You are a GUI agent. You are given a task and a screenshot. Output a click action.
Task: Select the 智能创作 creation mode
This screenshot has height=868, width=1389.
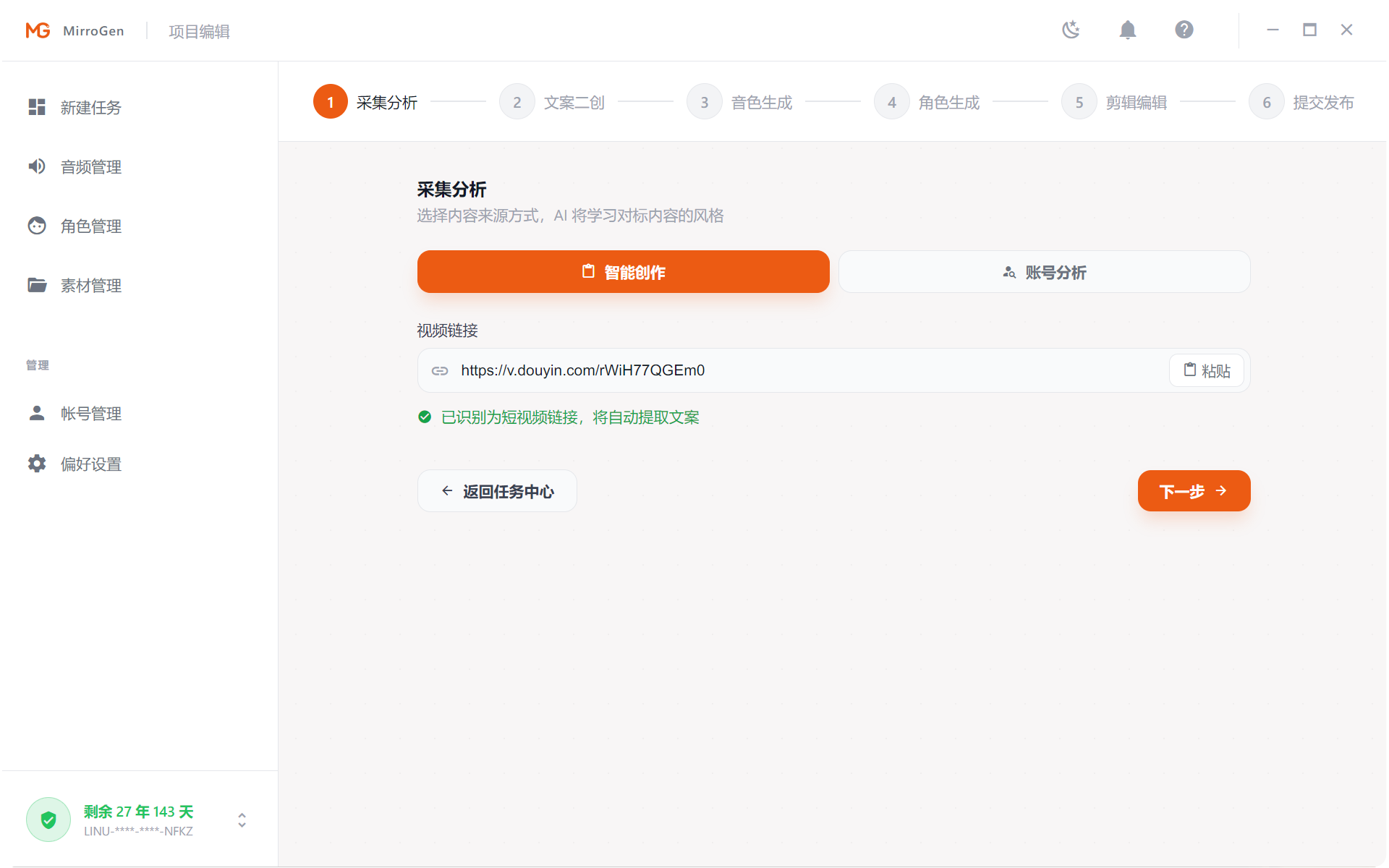(x=623, y=272)
